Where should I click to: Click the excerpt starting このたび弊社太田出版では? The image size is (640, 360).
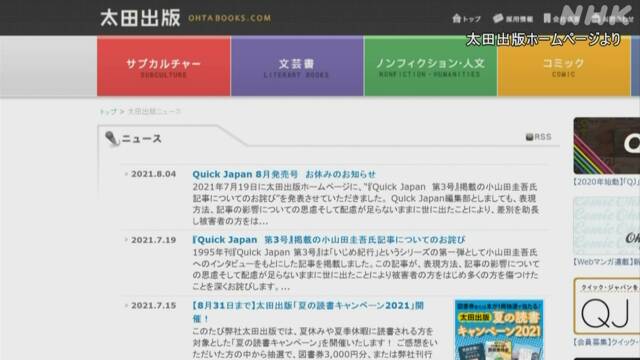(315, 343)
